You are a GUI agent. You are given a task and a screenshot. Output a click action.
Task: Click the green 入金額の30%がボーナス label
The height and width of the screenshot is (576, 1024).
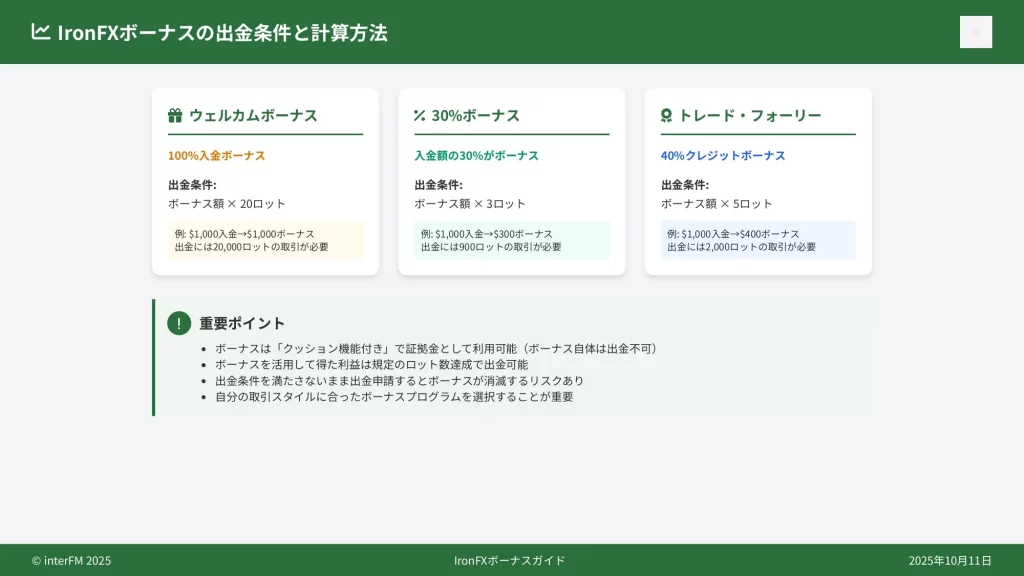(x=476, y=156)
